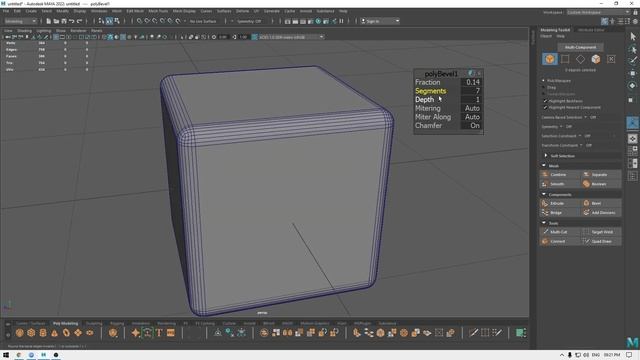640x360 pixels.
Task: Open the Shading panel menu
Action: point(24,31)
